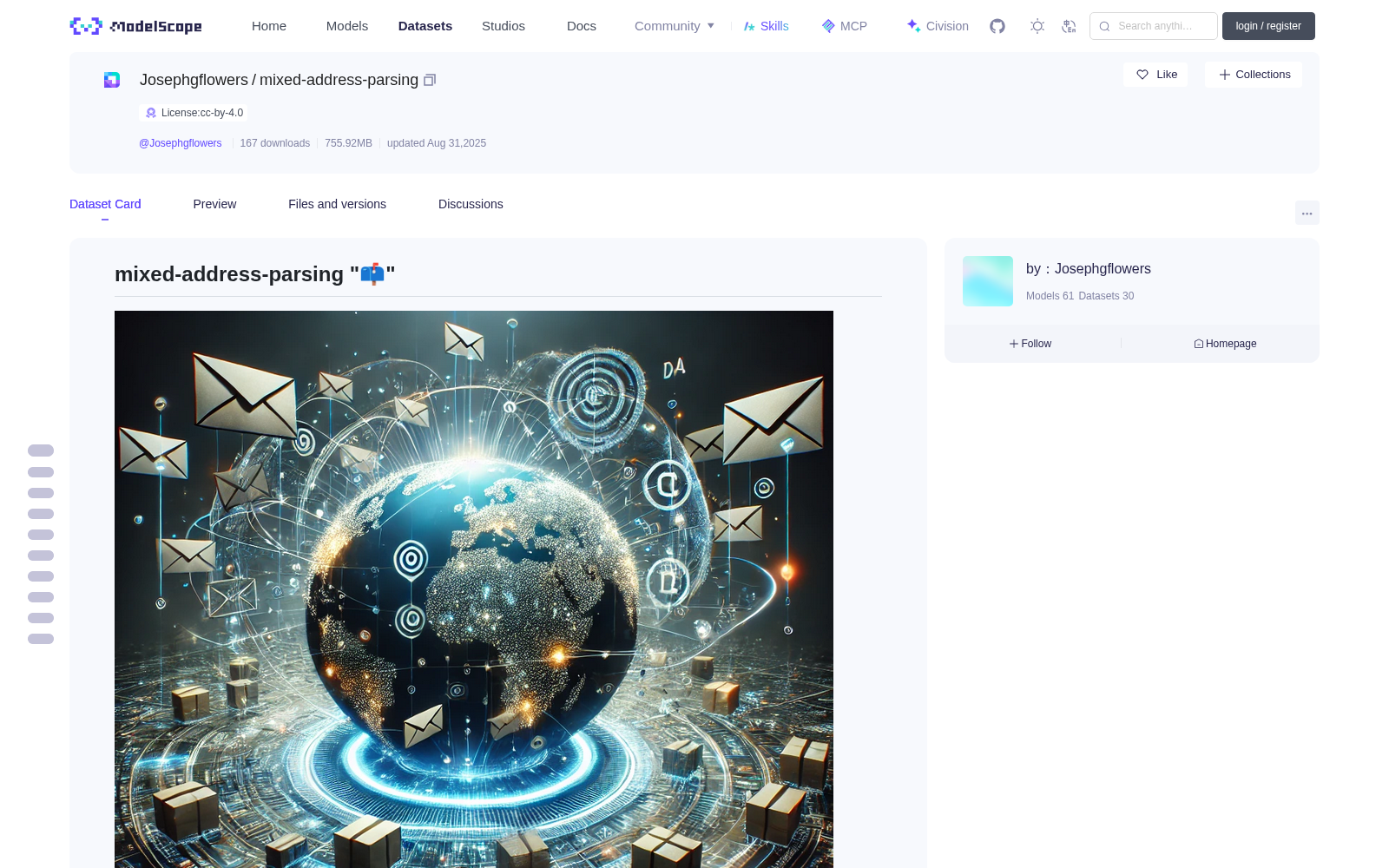The width and height of the screenshot is (1389, 868).
Task: Jump to first section in side outline
Action: point(41,450)
